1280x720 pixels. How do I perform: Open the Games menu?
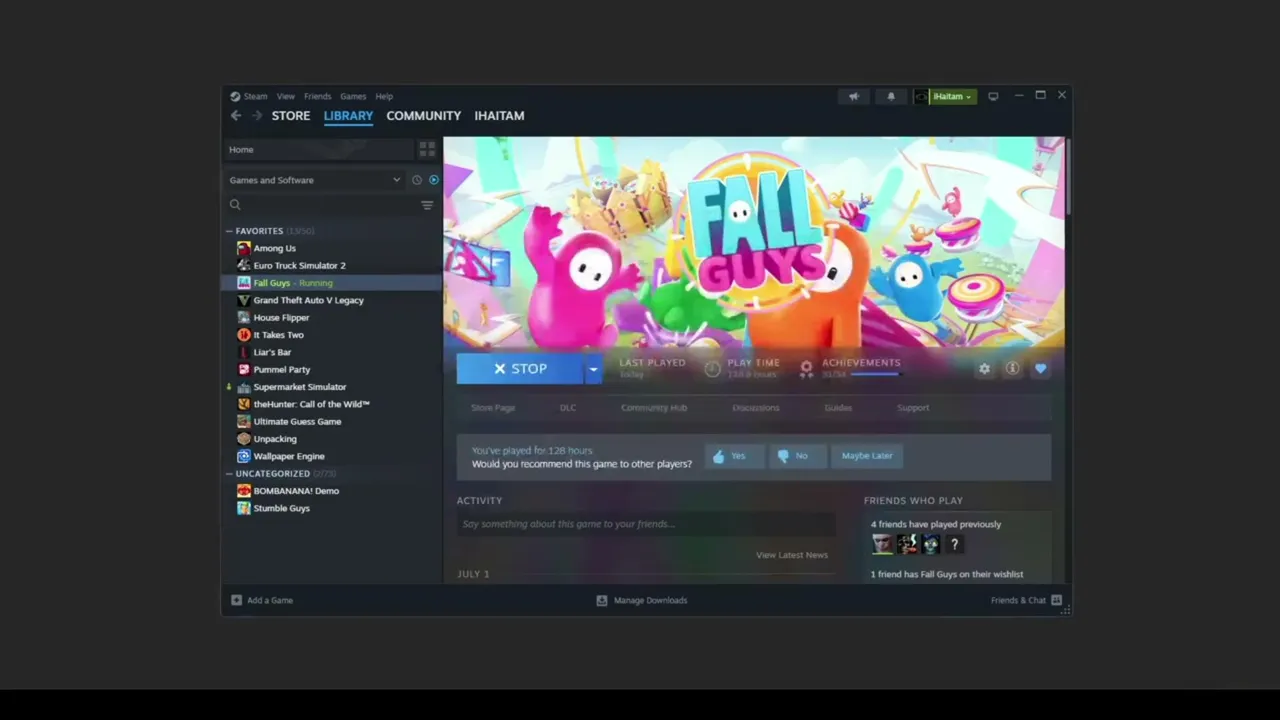[x=353, y=96]
